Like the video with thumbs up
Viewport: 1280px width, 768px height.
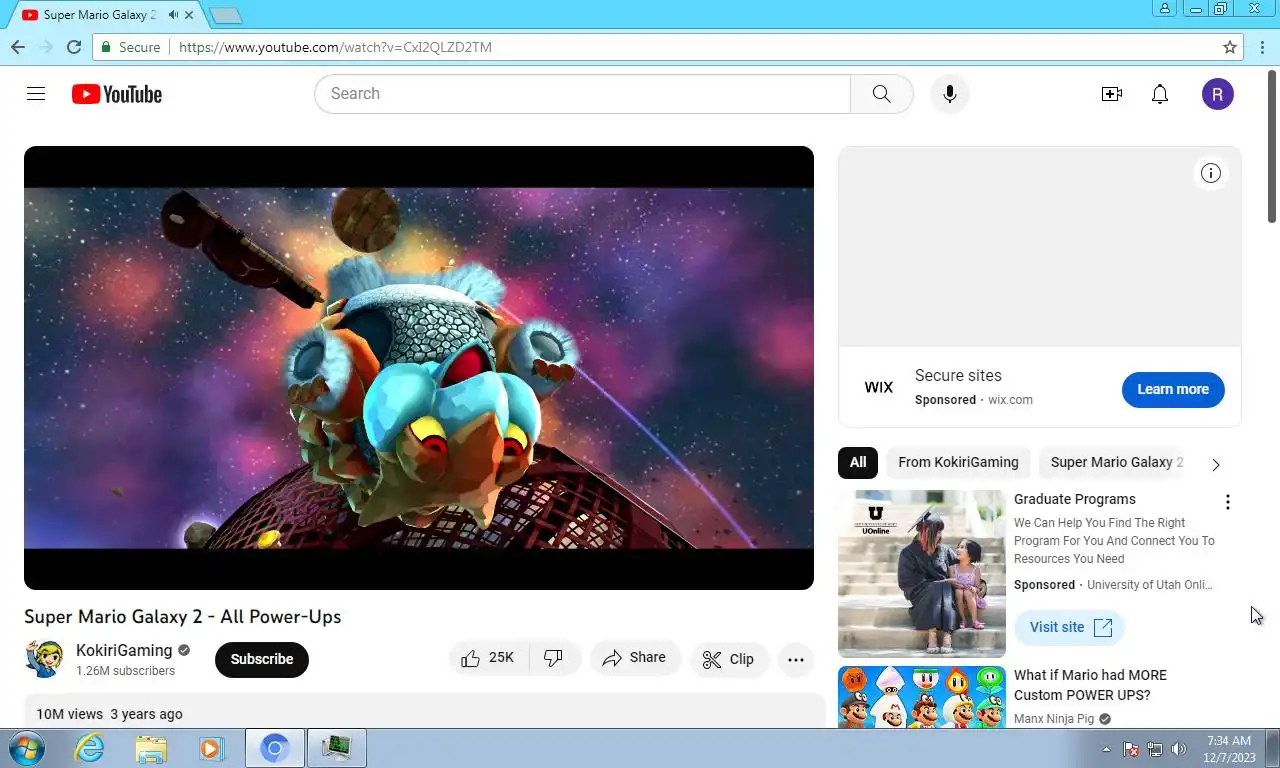pos(488,658)
